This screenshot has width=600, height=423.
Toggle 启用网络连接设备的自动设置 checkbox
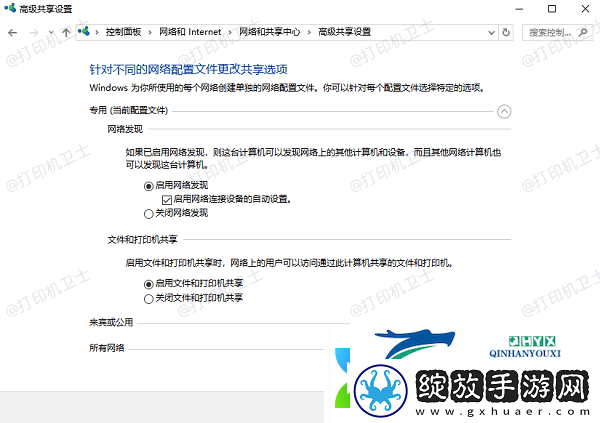coord(166,200)
